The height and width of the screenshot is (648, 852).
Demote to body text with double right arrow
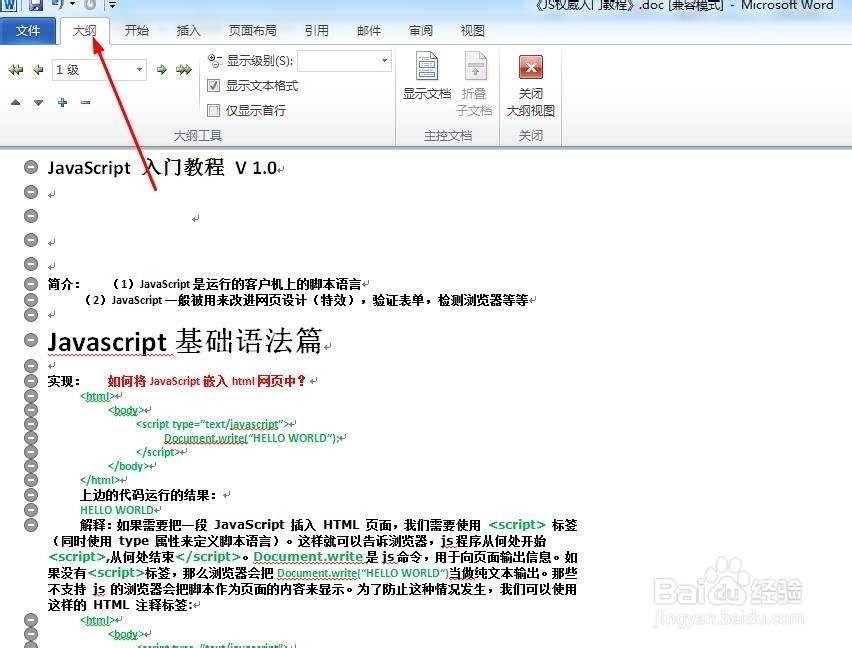(x=184, y=70)
